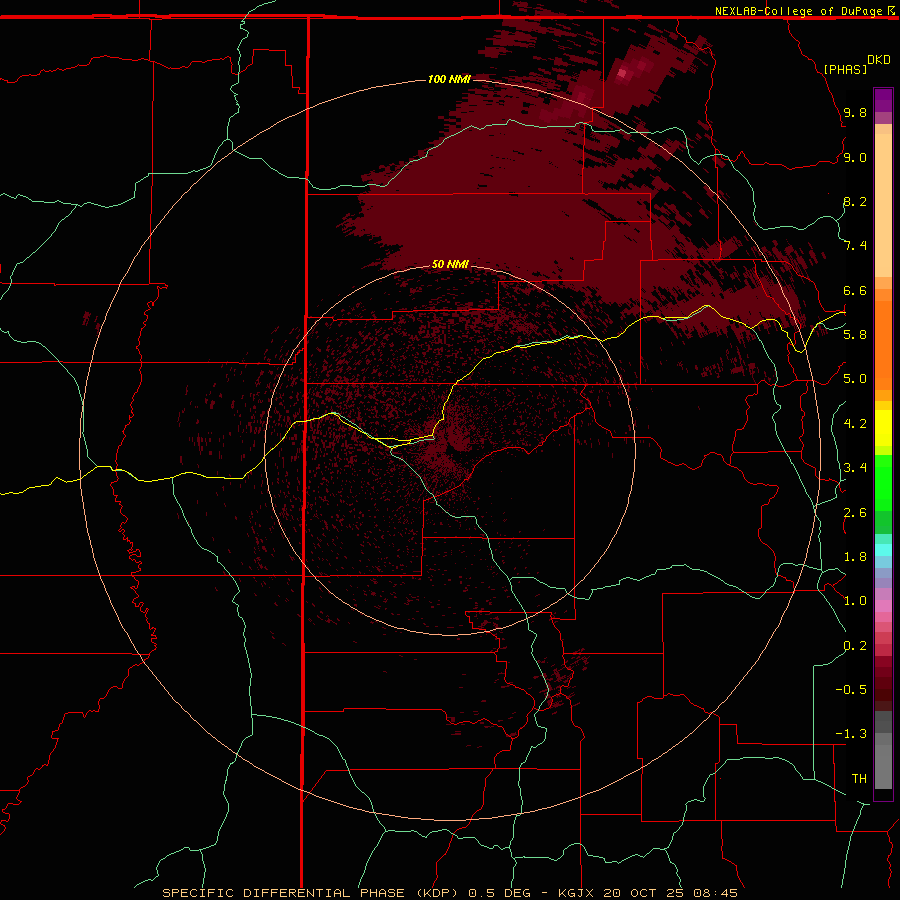Screen dimensions: 900x900
Task: Click the [PHAS] units label
Action: tap(845, 69)
